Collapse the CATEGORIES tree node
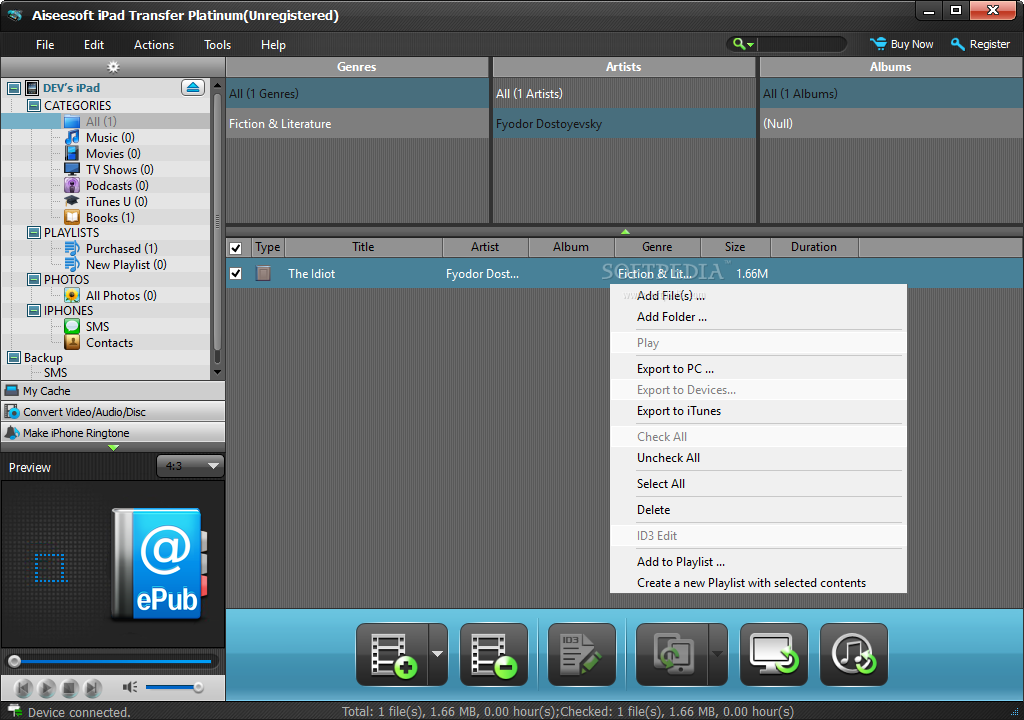The height and width of the screenshot is (720, 1024). [x=34, y=105]
